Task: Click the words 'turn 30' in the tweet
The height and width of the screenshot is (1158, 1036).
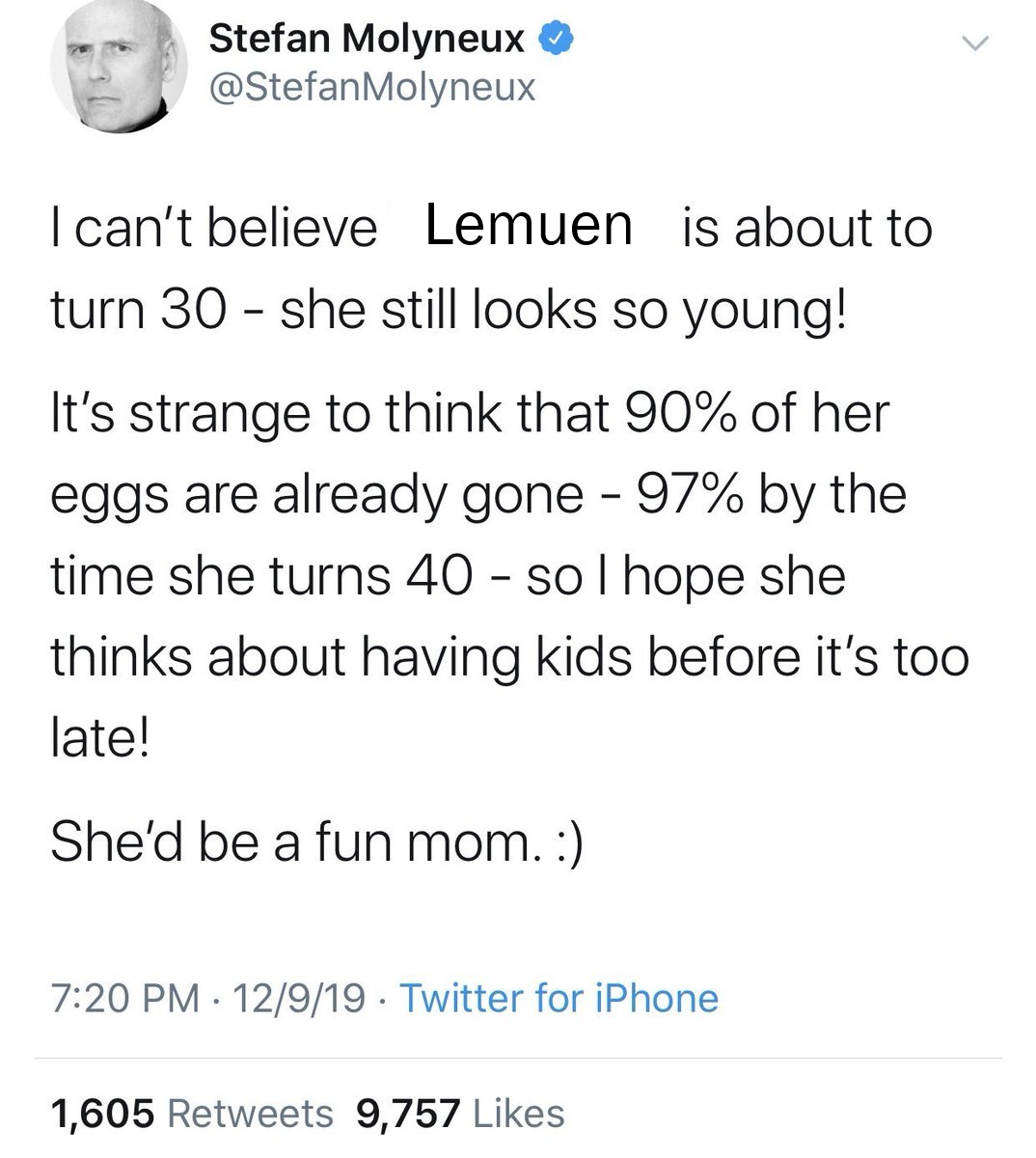Action: [x=139, y=311]
